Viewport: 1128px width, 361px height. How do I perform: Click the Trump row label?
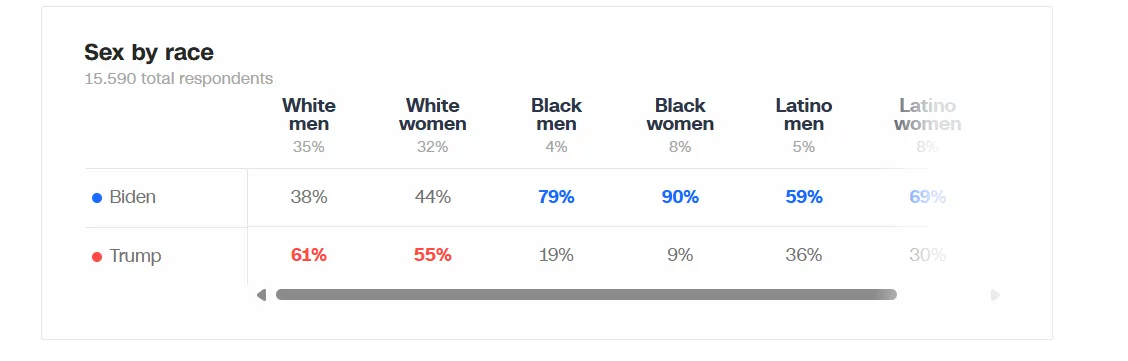pyautogui.click(x=135, y=256)
